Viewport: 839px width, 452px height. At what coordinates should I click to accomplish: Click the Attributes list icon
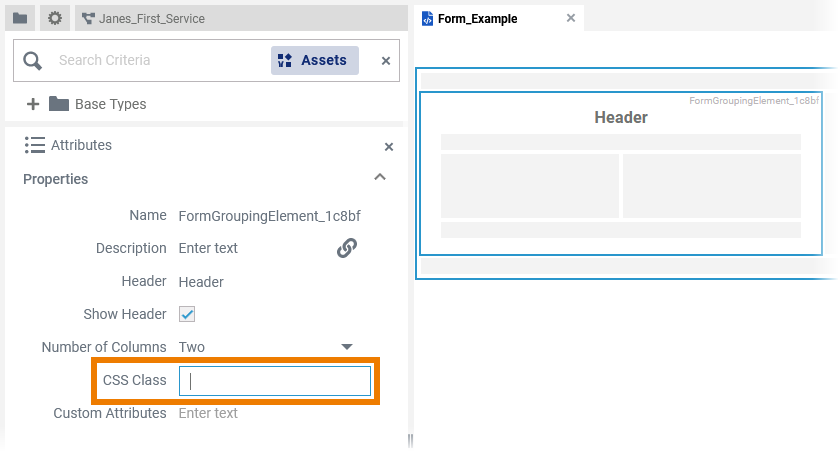(x=34, y=145)
